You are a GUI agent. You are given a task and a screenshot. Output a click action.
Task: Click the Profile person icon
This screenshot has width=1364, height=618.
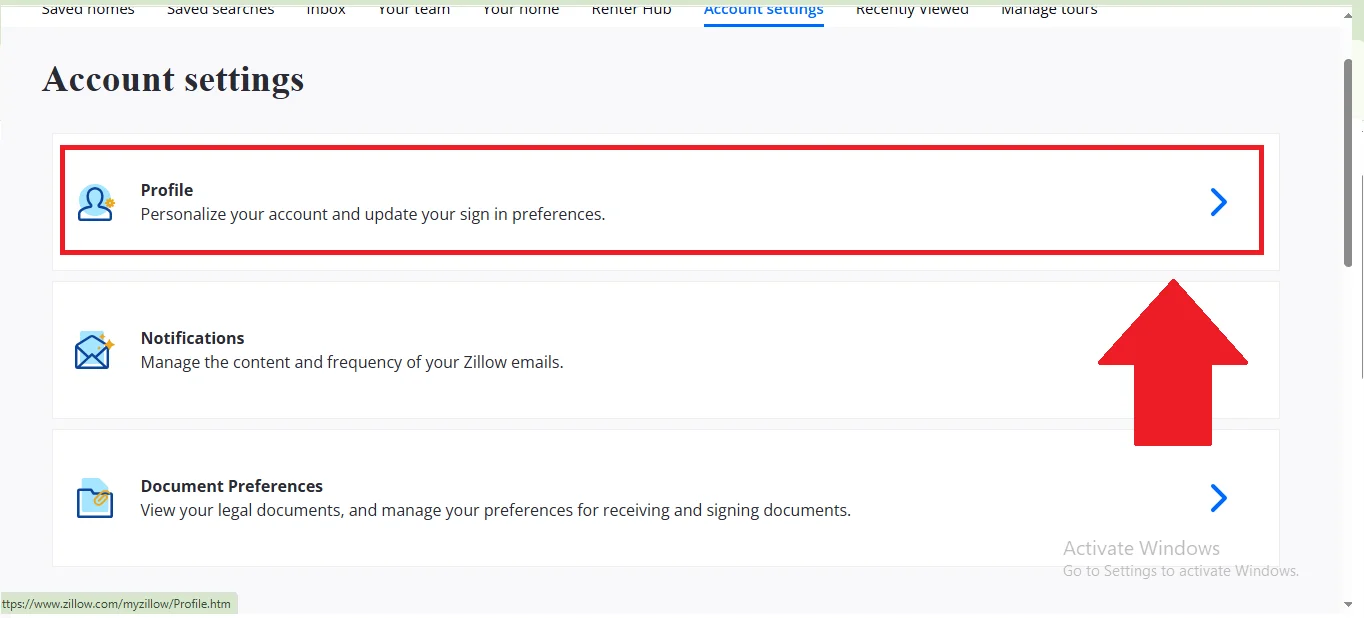coord(96,203)
